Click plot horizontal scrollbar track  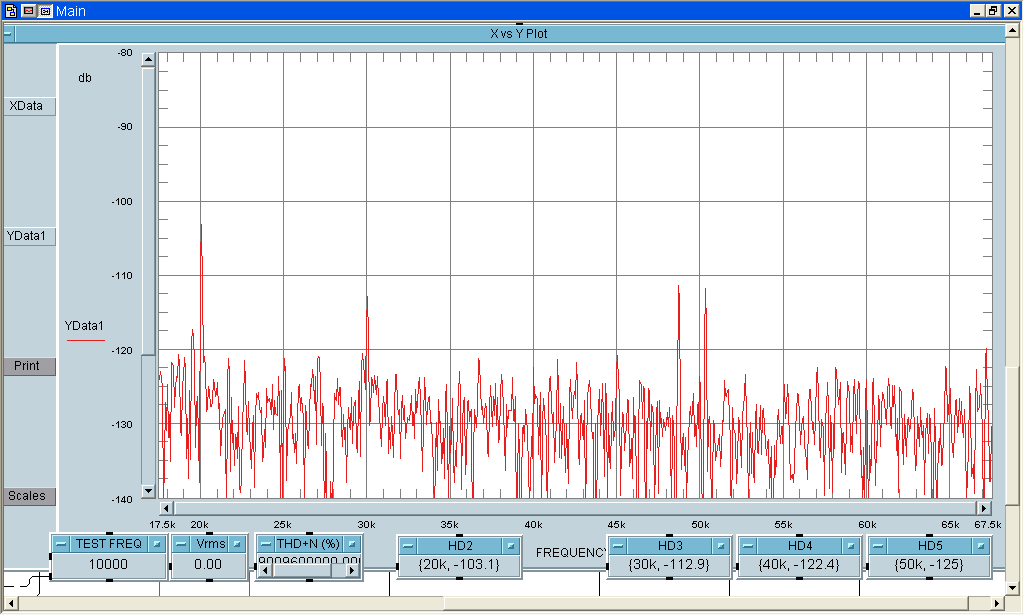tap(575, 508)
